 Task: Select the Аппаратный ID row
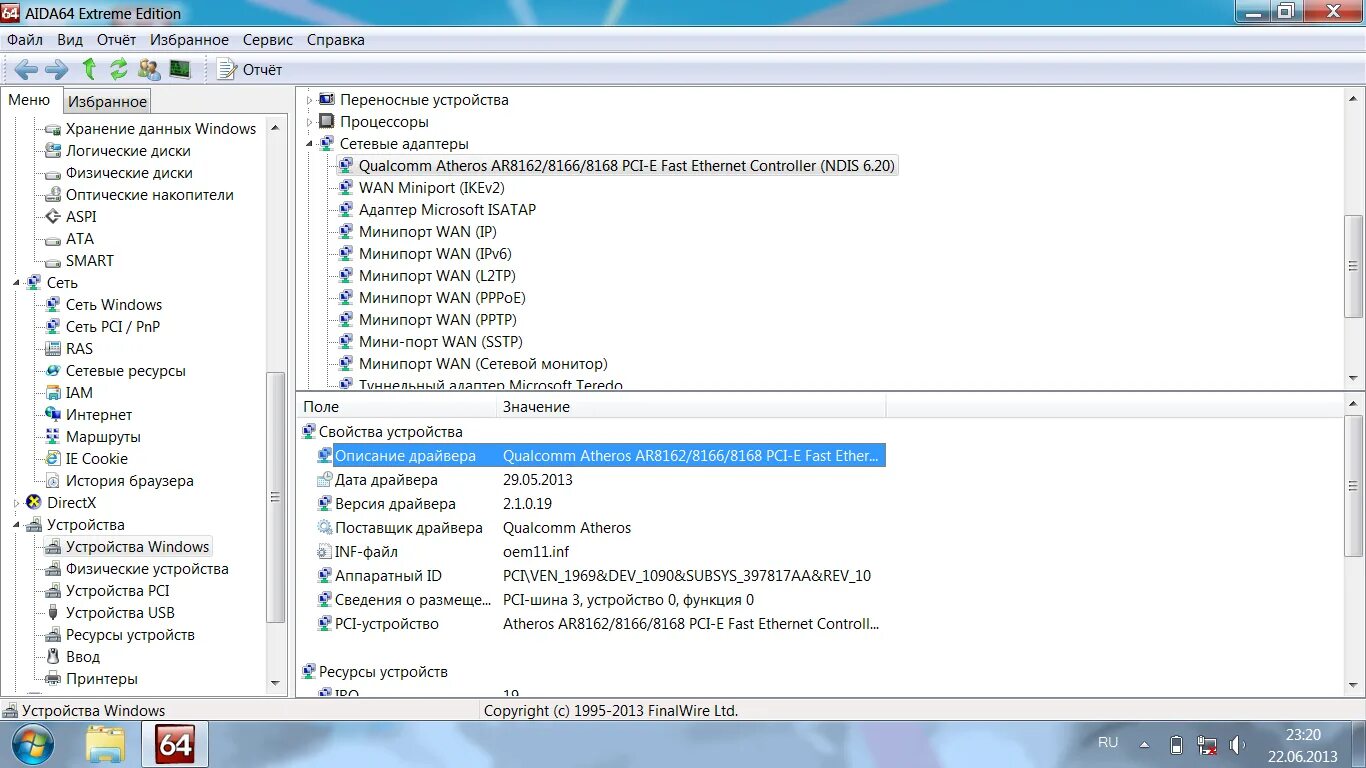[x=600, y=576]
